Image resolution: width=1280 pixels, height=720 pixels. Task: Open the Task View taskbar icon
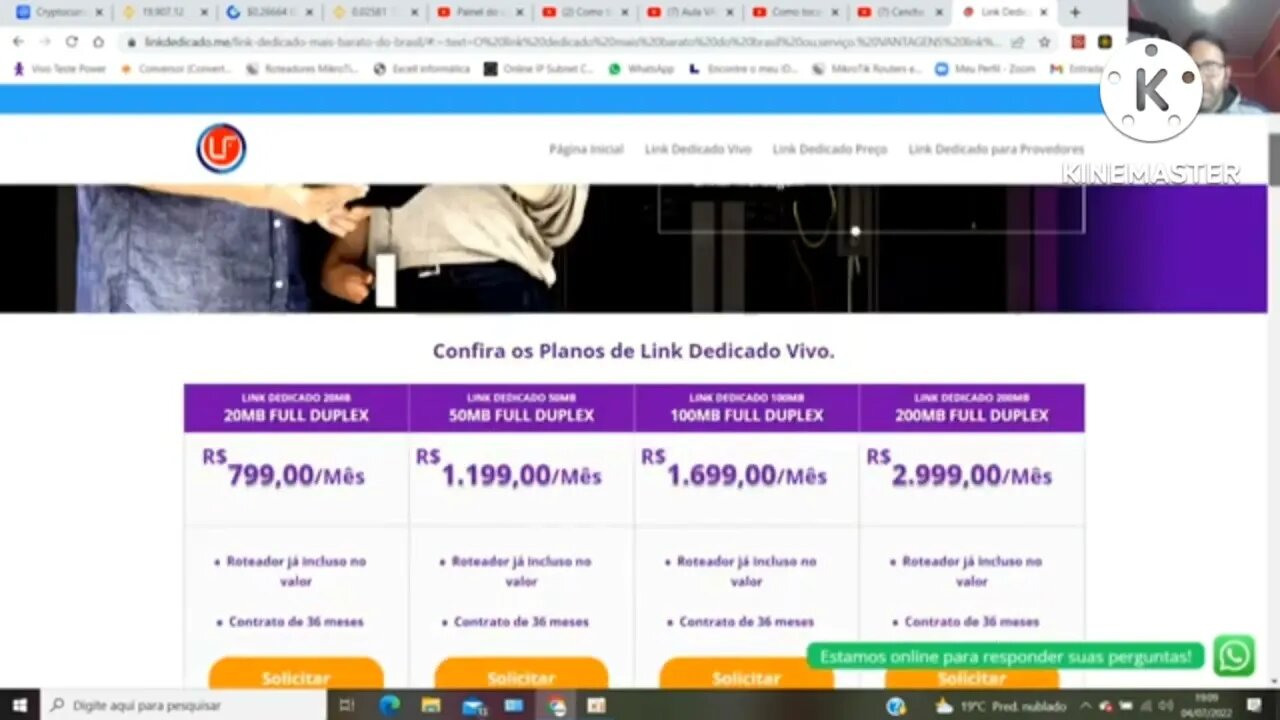[x=346, y=705]
